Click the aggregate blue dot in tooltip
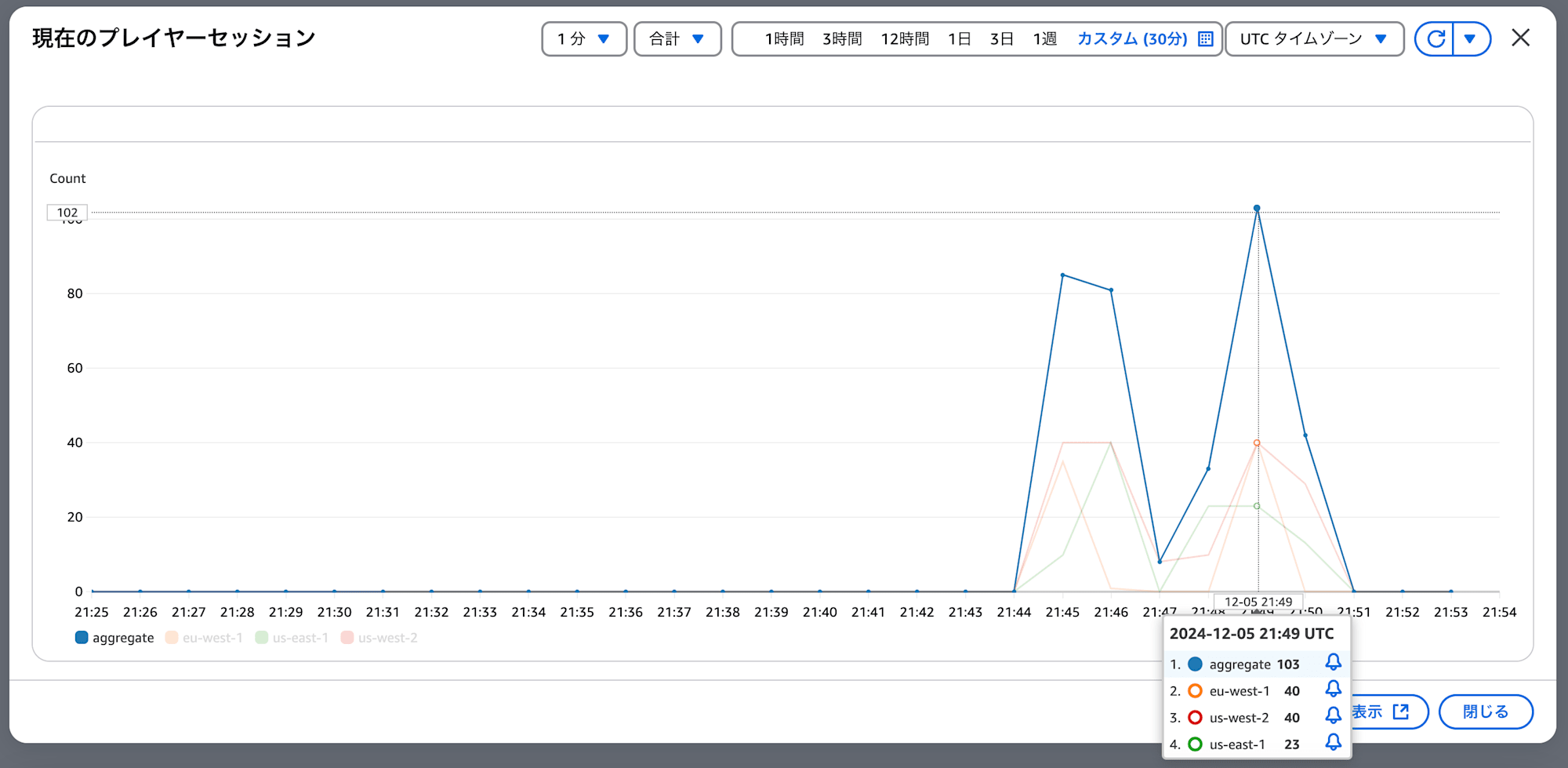 [x=1195, y=664]
